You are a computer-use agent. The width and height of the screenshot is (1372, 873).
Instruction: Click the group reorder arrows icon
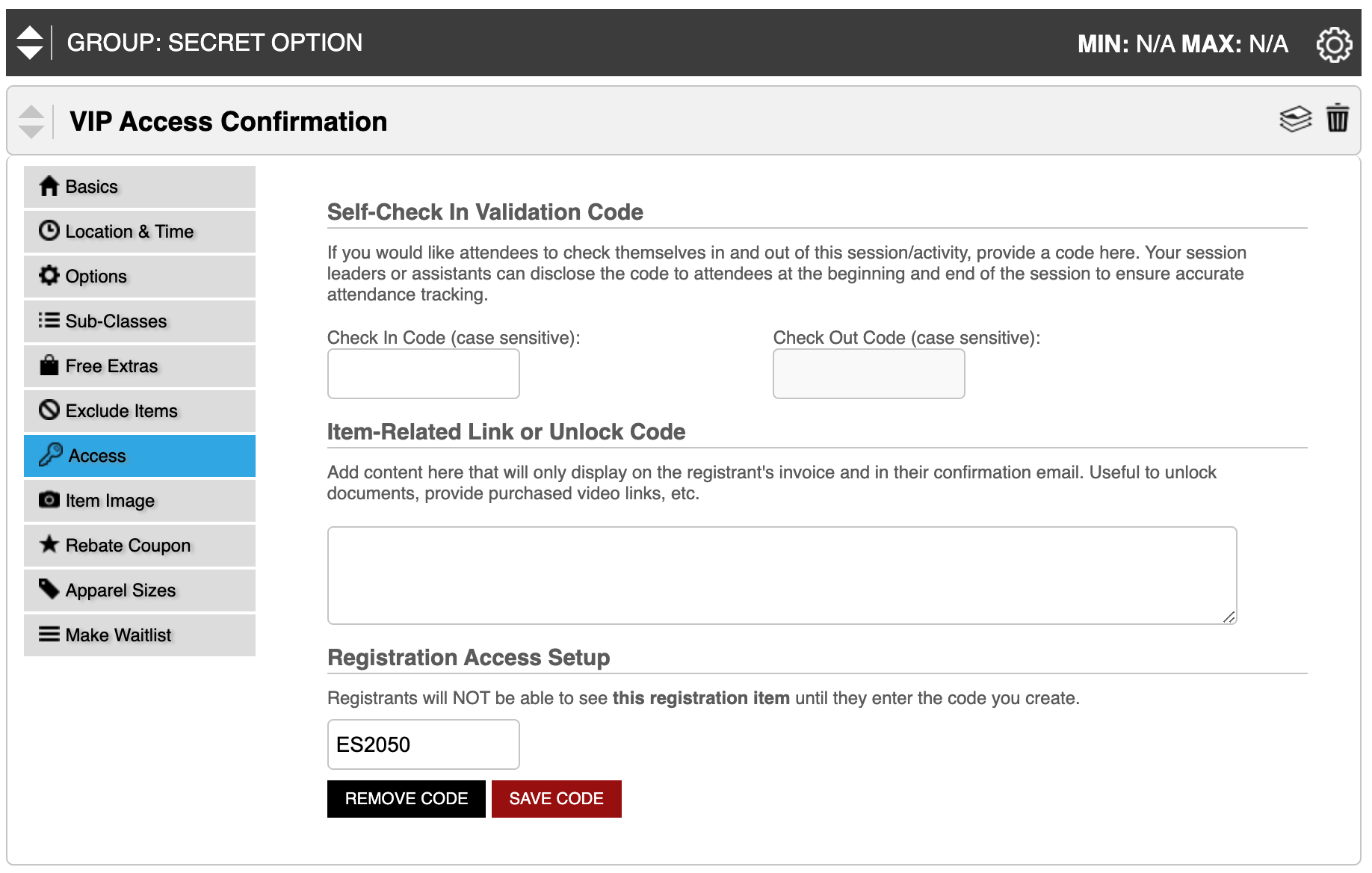tap(30, 43)
